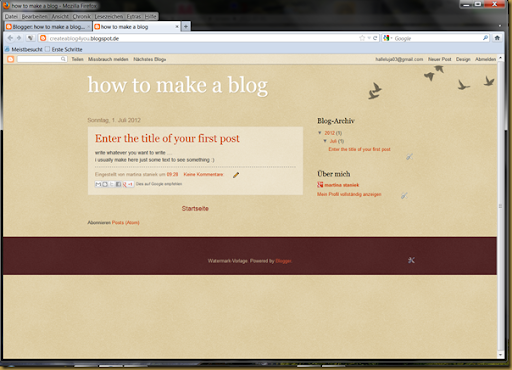512x370 pixels.
Task: Open the Ansicht menu
Action: coord(60,16)
